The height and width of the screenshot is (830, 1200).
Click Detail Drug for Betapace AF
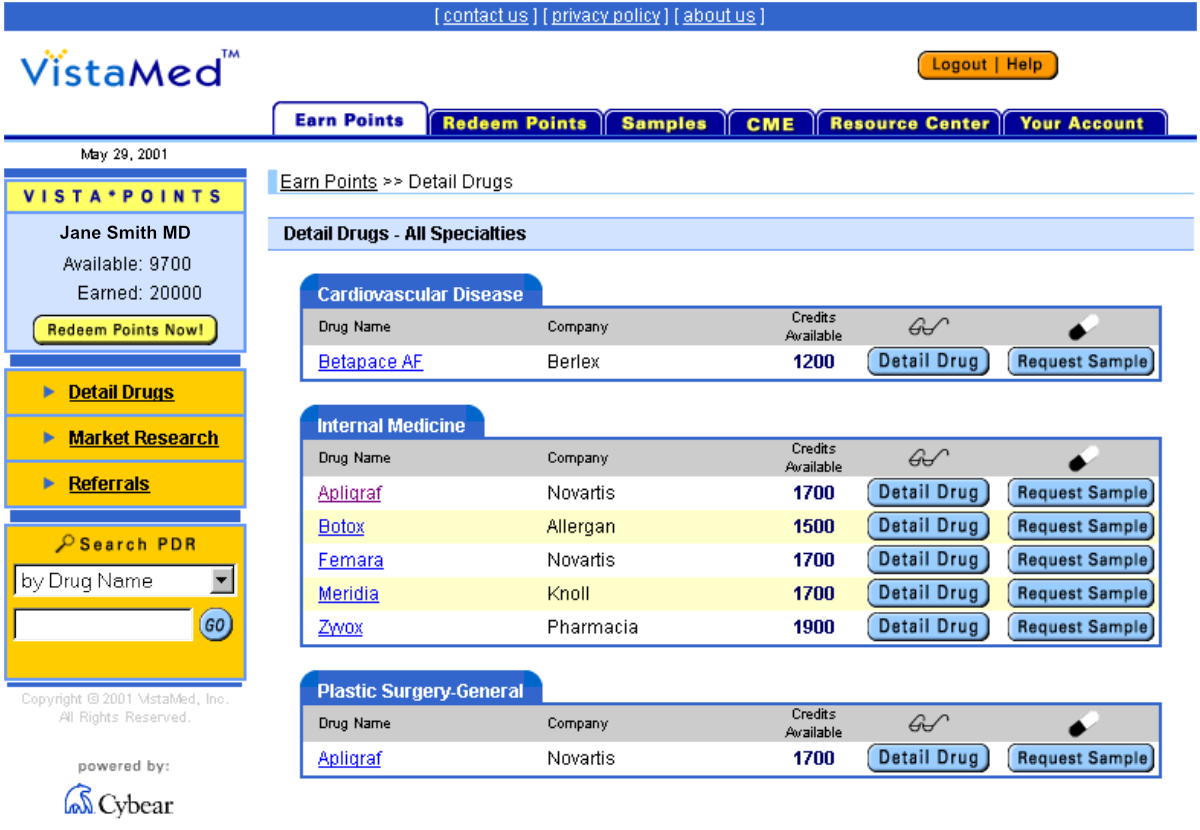[928, 361]
